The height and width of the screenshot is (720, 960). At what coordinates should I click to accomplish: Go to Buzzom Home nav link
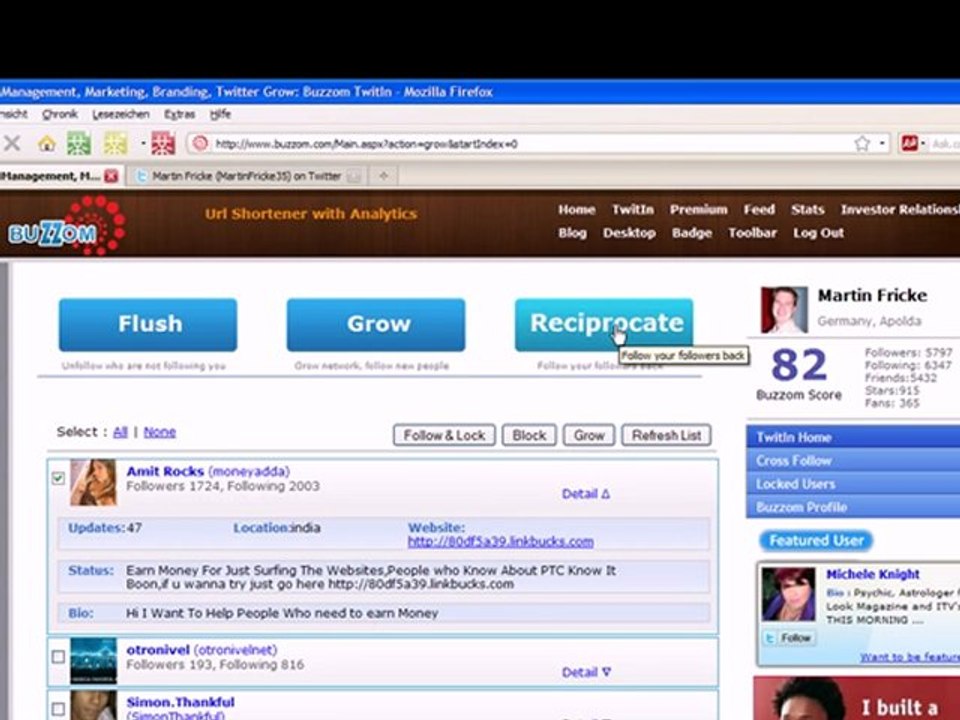[x=576, y=209]
